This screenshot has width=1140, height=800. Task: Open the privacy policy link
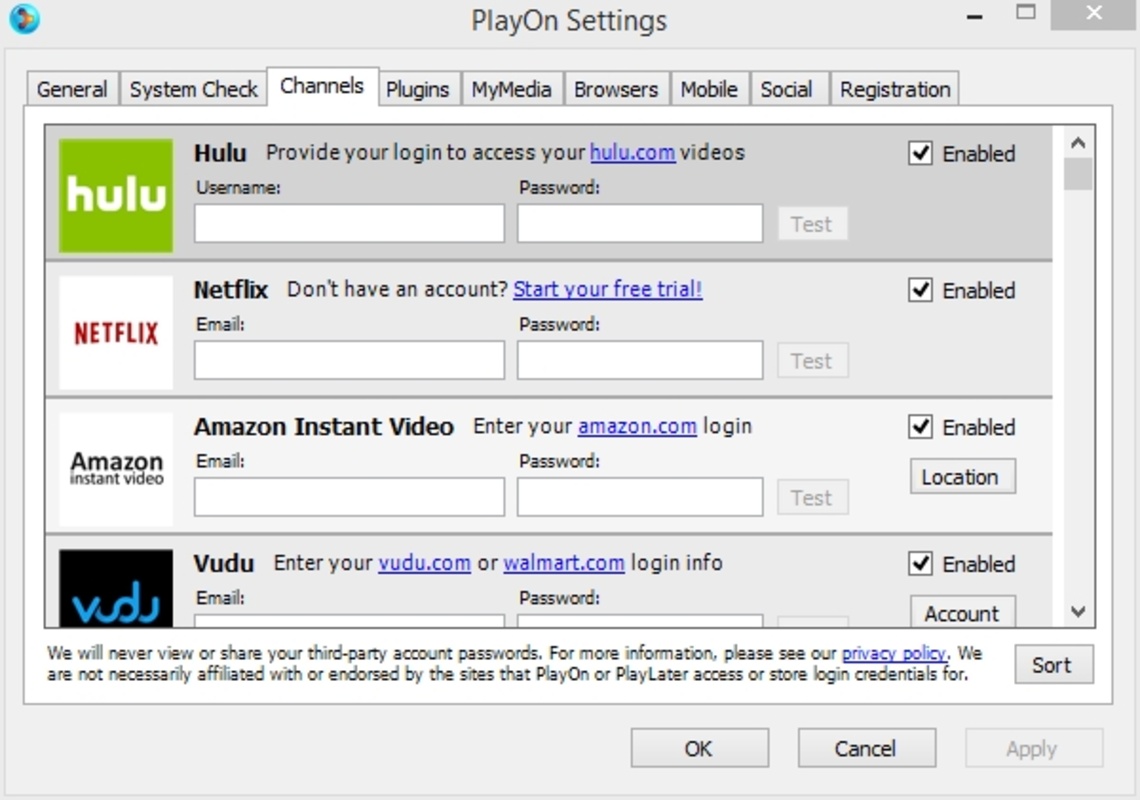(x=893, y=654)
